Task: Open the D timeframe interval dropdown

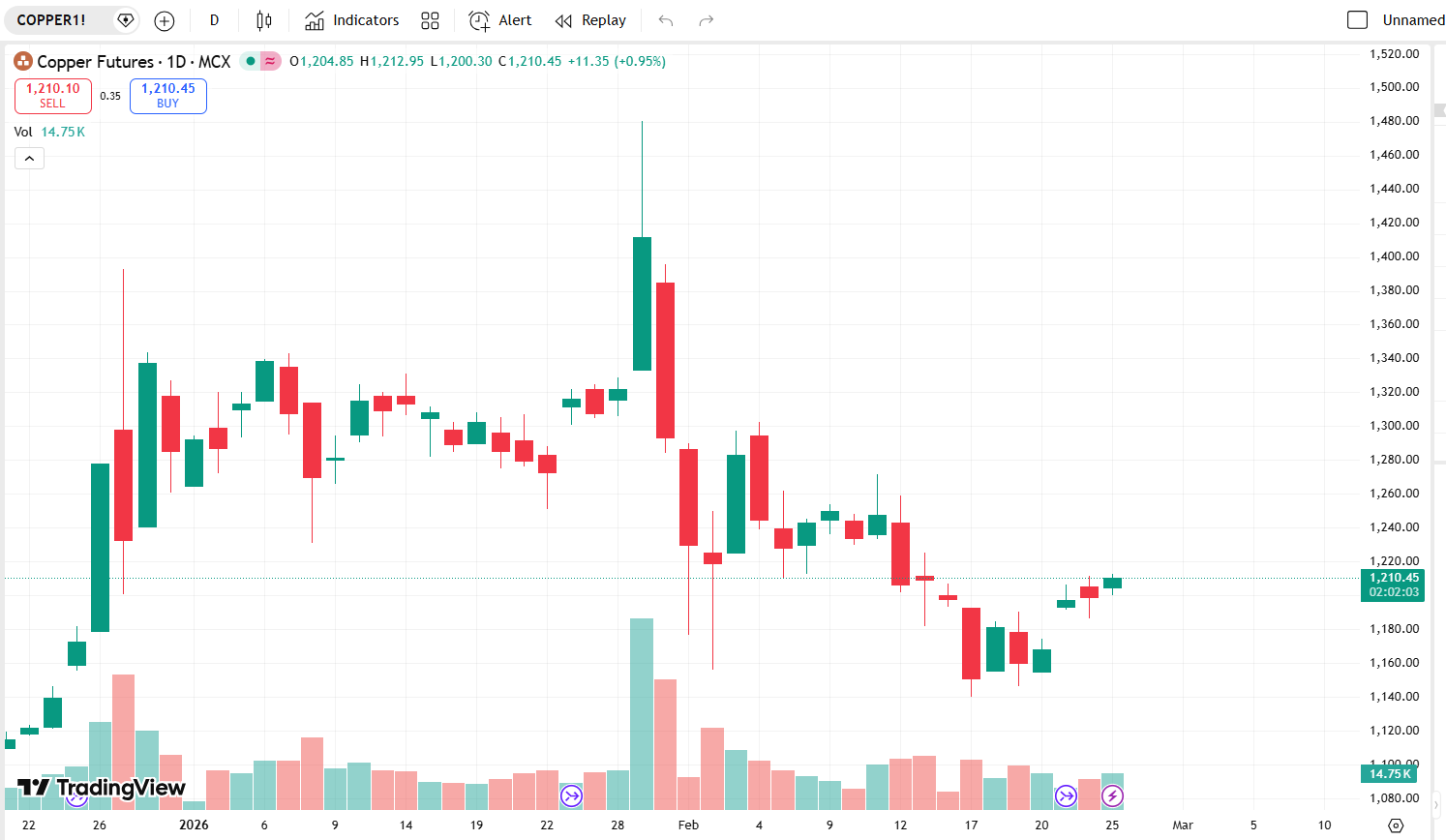Action: (214, 20)
